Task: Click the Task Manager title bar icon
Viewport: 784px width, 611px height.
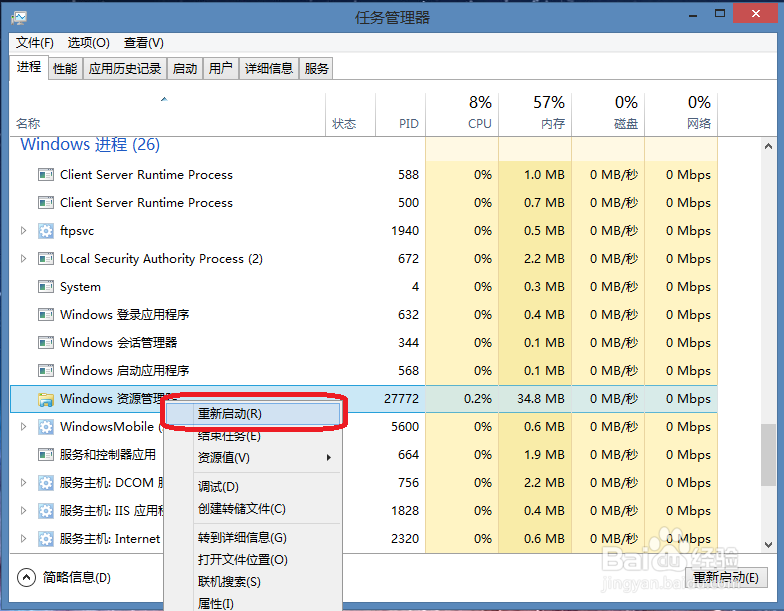Action: 18,18
